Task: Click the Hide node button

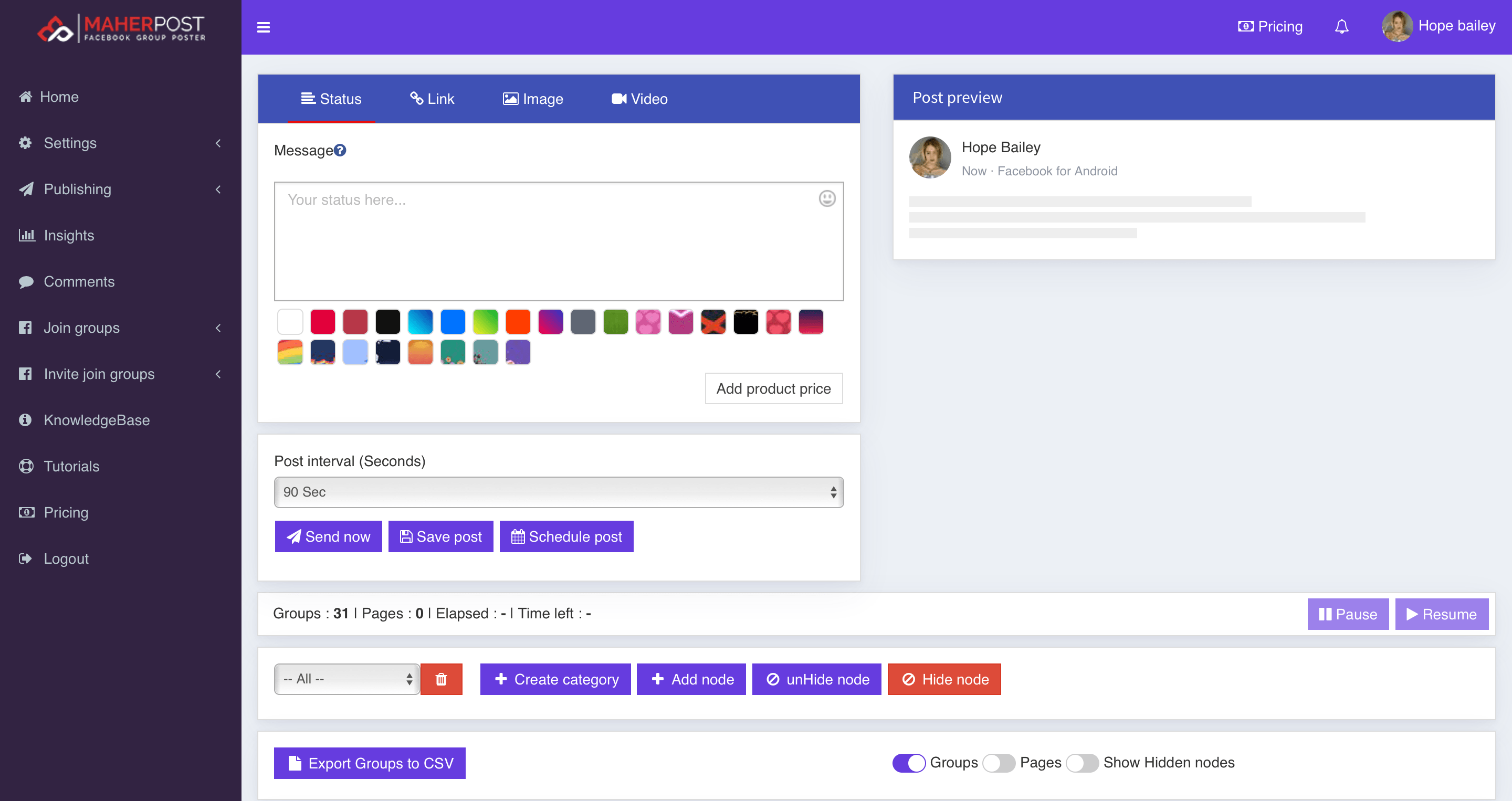Action: pyautogui.click(x=944, y=679)
